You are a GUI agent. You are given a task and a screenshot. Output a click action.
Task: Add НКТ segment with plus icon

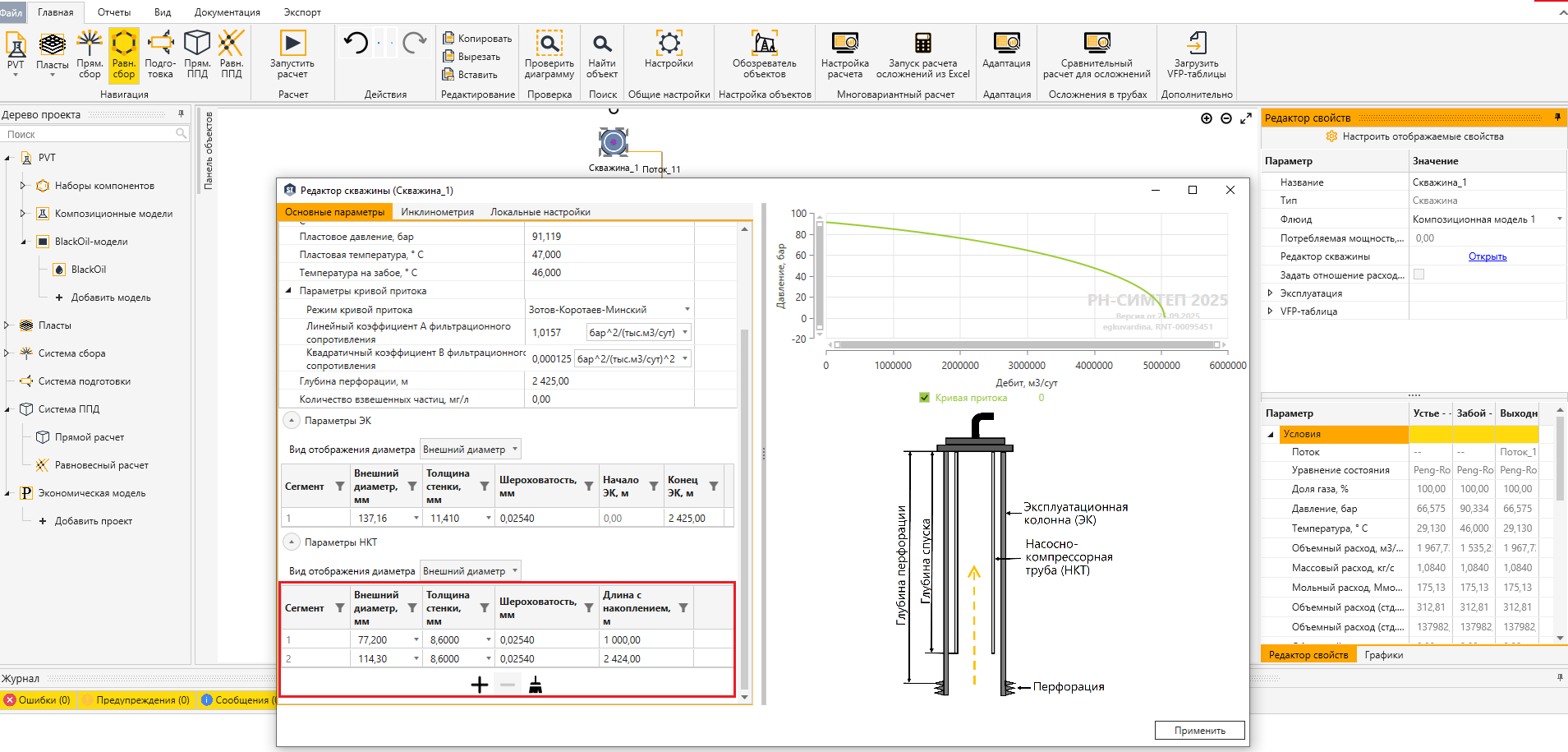(x=480, y=685)
